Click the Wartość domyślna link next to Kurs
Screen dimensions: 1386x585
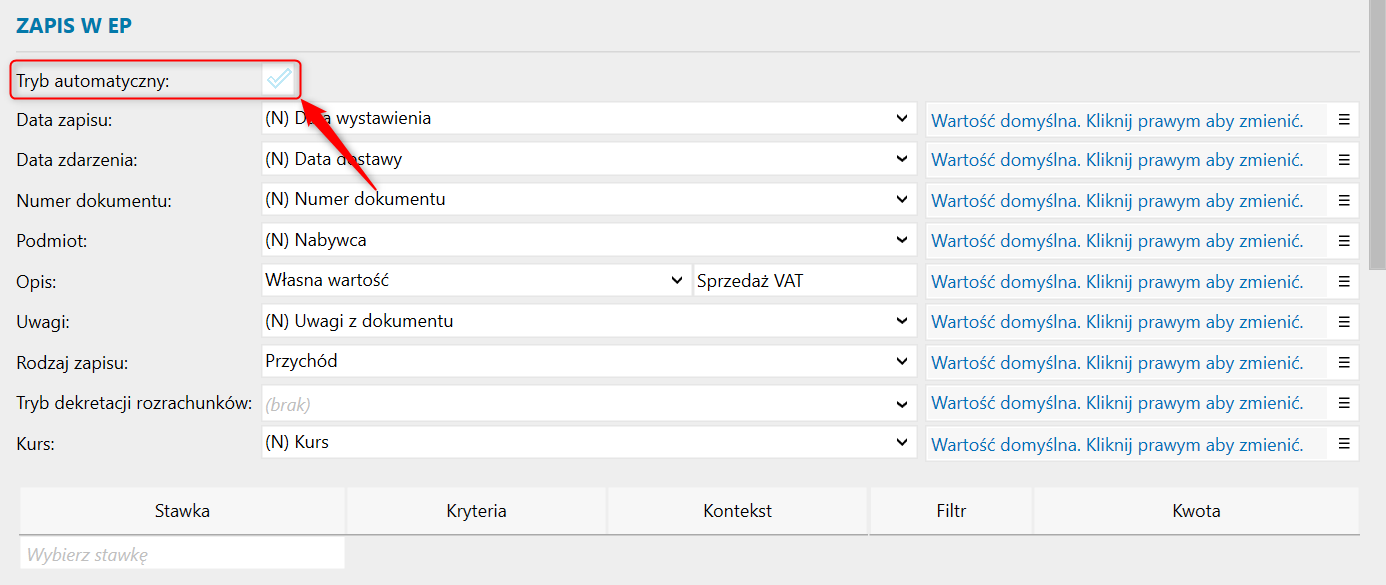click(x=1117, y=445)
